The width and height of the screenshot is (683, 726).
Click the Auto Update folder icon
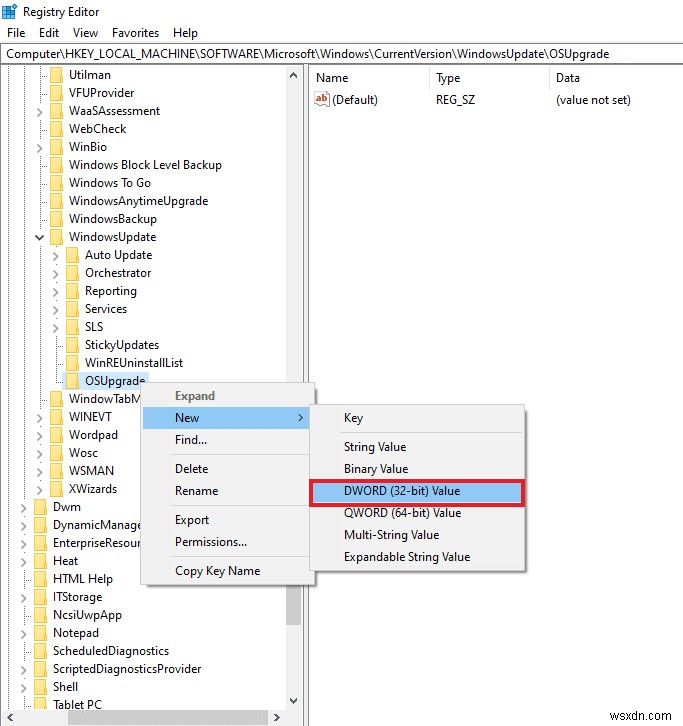click(x=72, y=255)
